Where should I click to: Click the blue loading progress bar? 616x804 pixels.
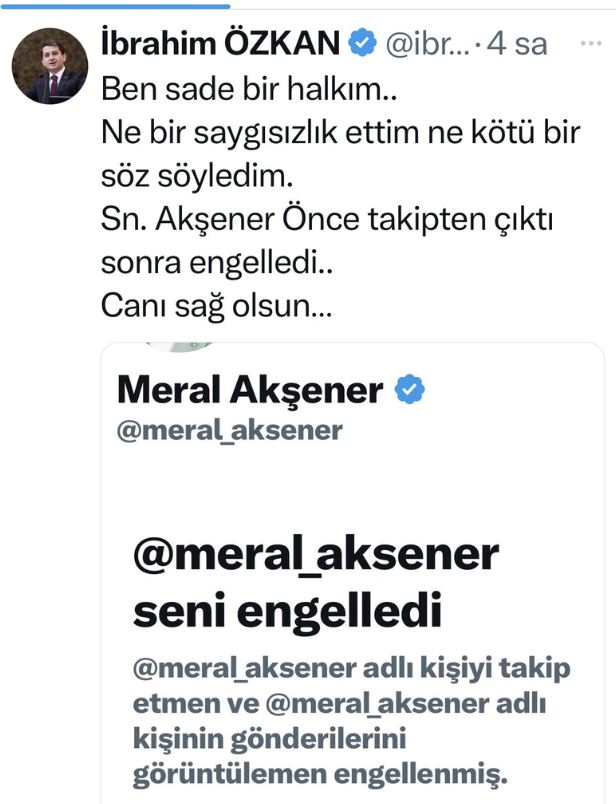115,3
